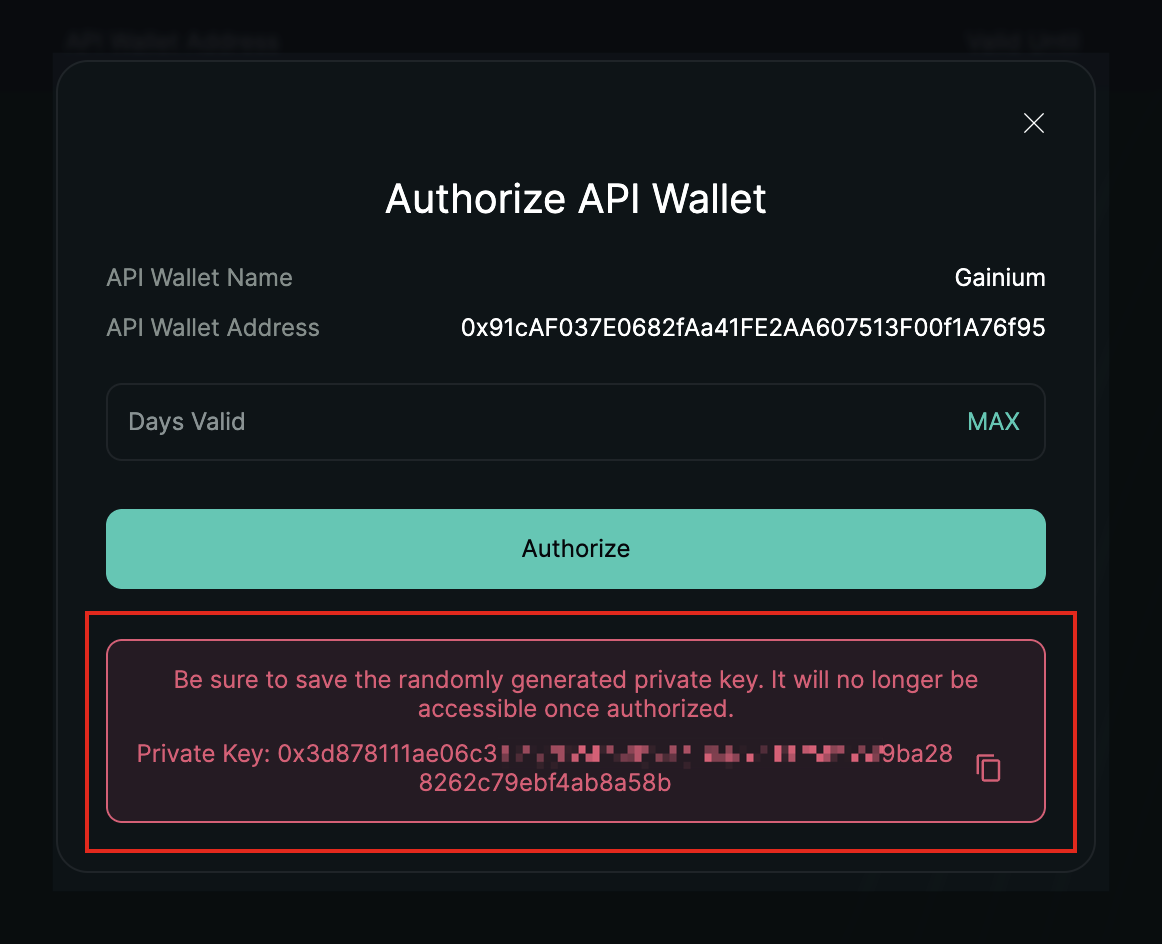This screenshot has width=1162, height=944.
Task: Set days valid to MAX
Action: [993, 422]
